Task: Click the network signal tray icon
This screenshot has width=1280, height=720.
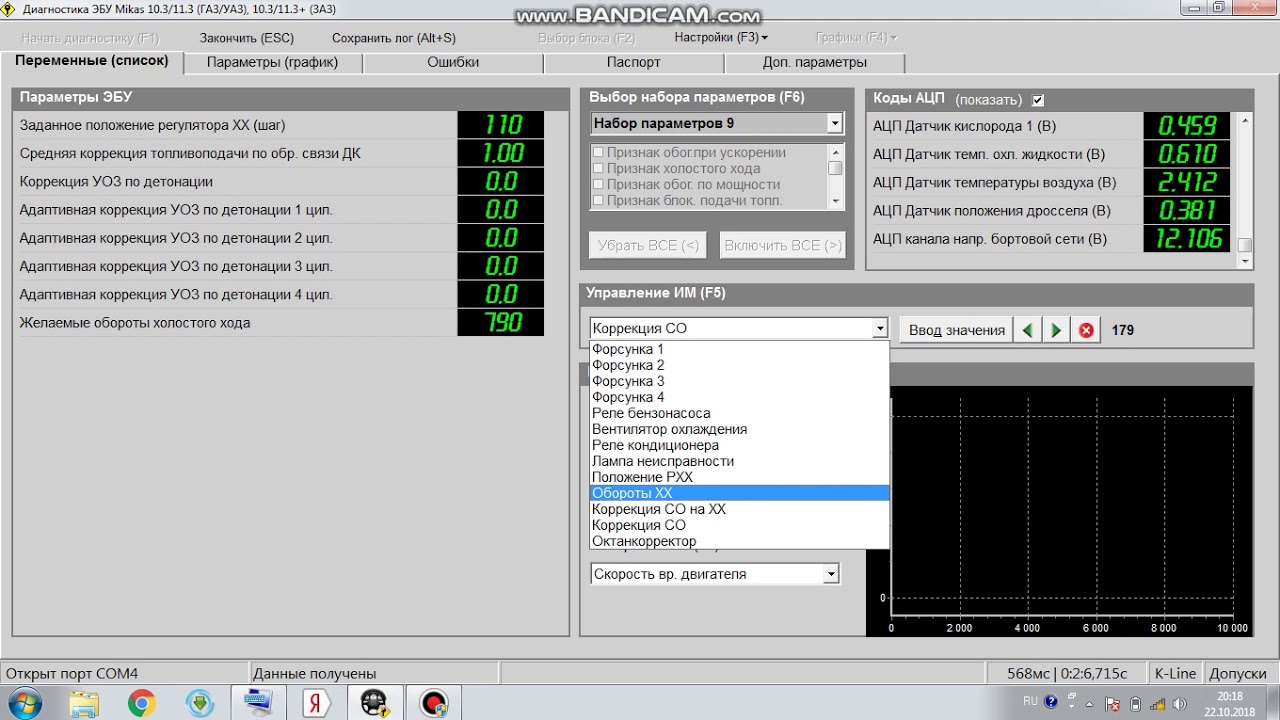Action: [1158, 703]
